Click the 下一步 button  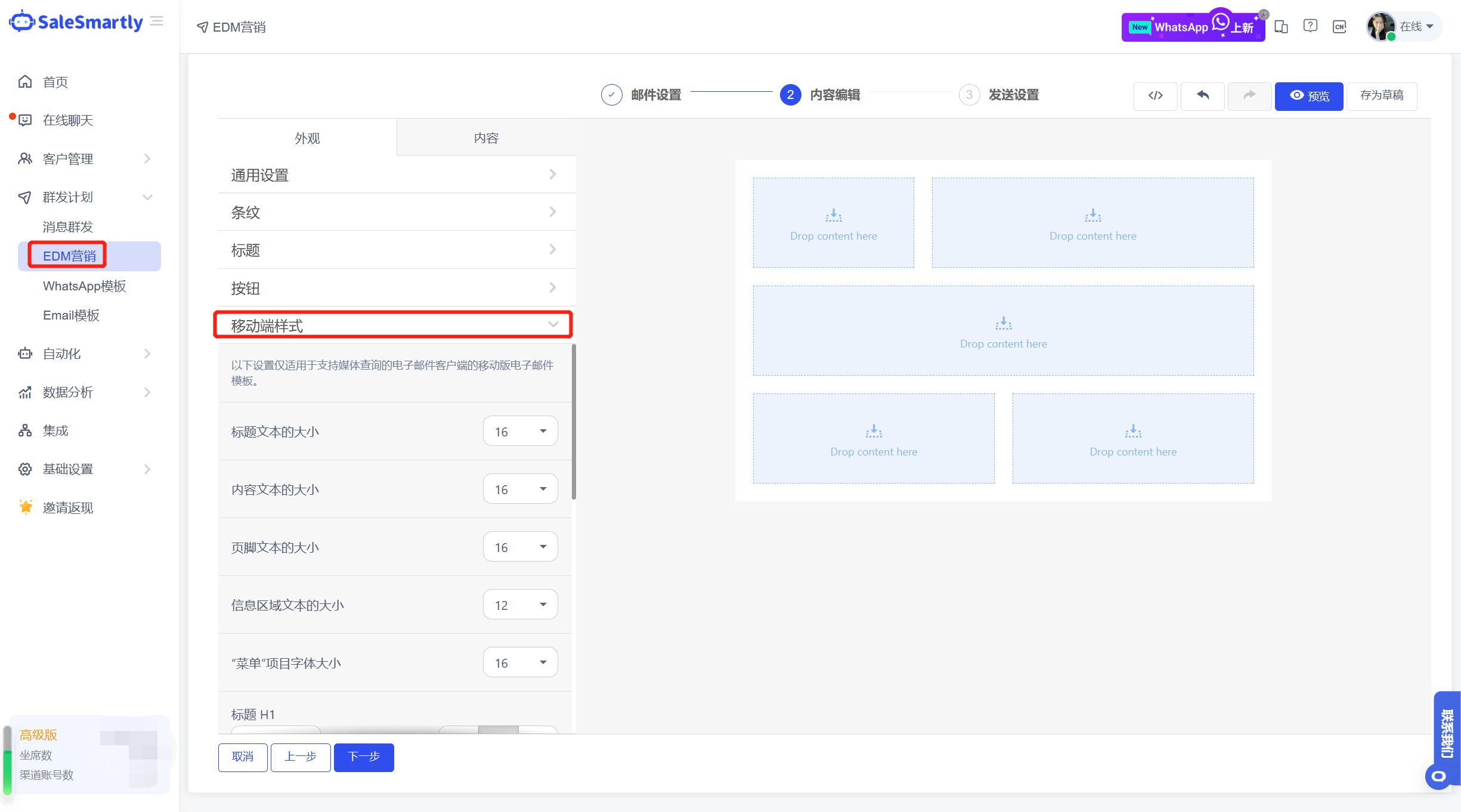click(364, 757)
